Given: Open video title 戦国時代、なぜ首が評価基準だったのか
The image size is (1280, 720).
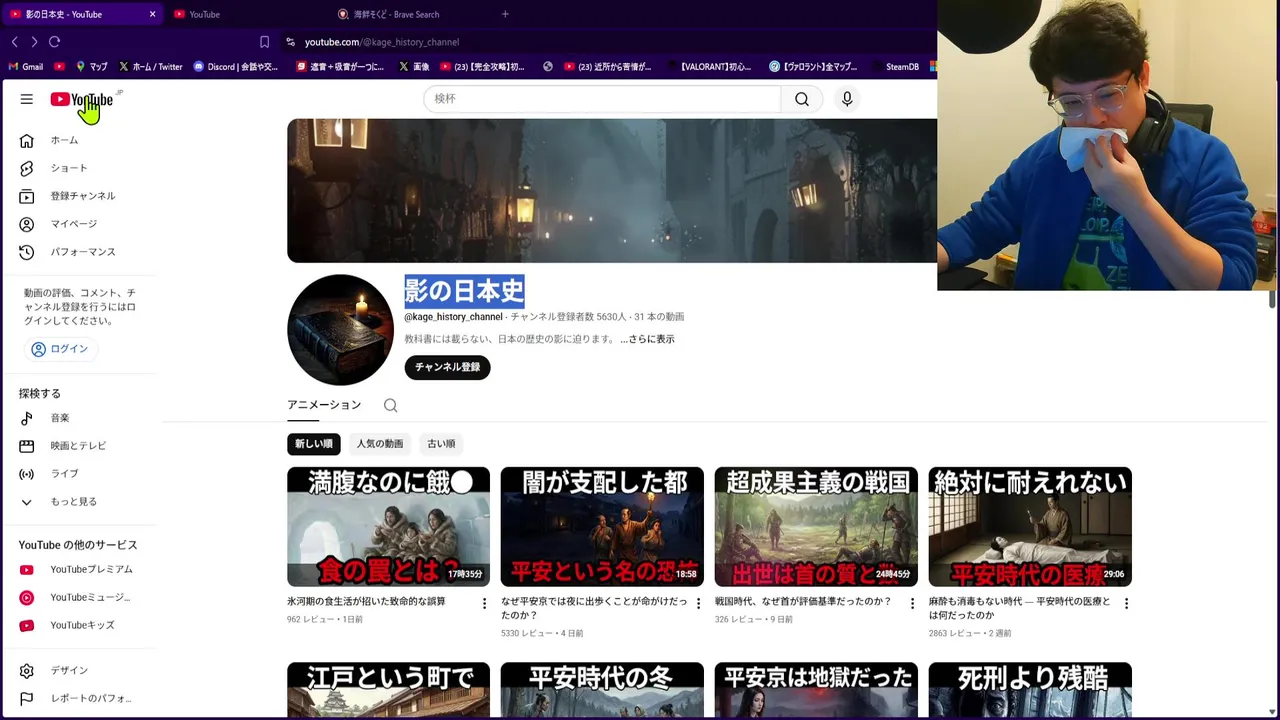Looking at the screenshot, I should click(803, 602).
